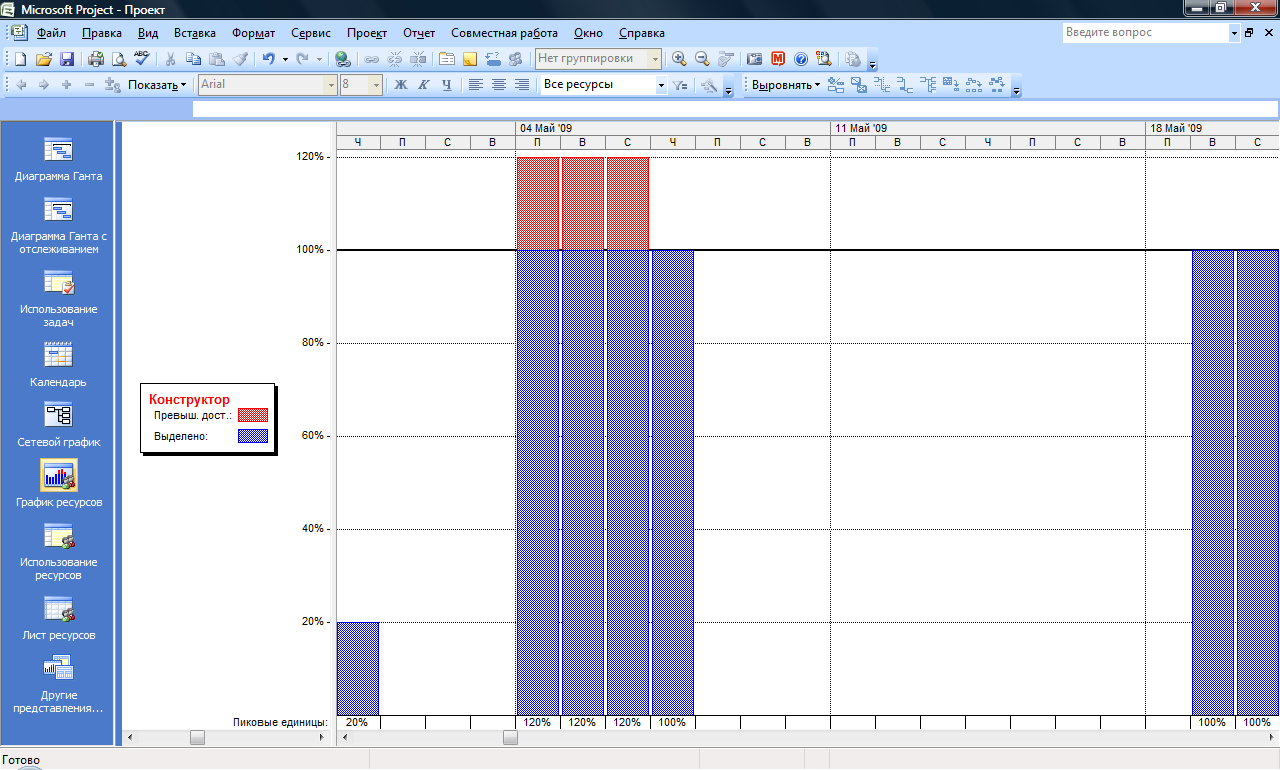Print the current view
The height and width of the screenshot is (770, 1280).
(96, 59)
